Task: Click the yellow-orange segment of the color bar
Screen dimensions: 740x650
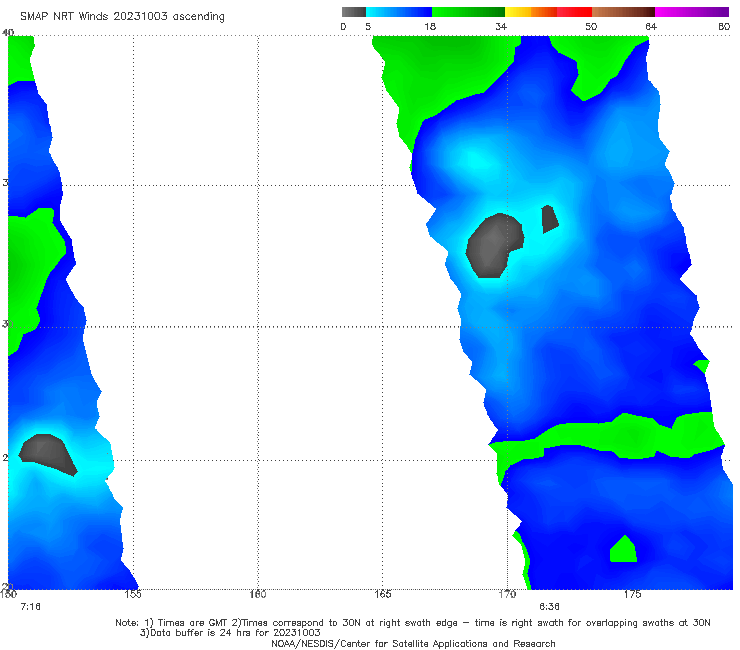Action: (x=530, y=12)
